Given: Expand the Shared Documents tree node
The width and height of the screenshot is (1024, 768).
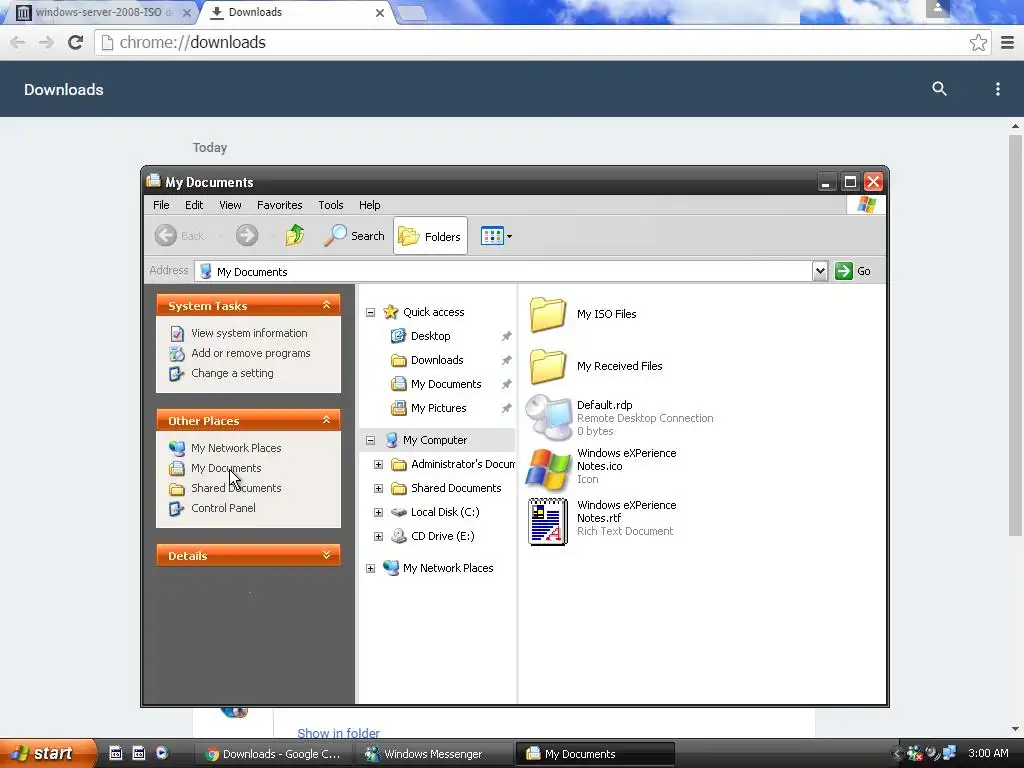Looking at the screenshot, I should (x=378, y=488).
